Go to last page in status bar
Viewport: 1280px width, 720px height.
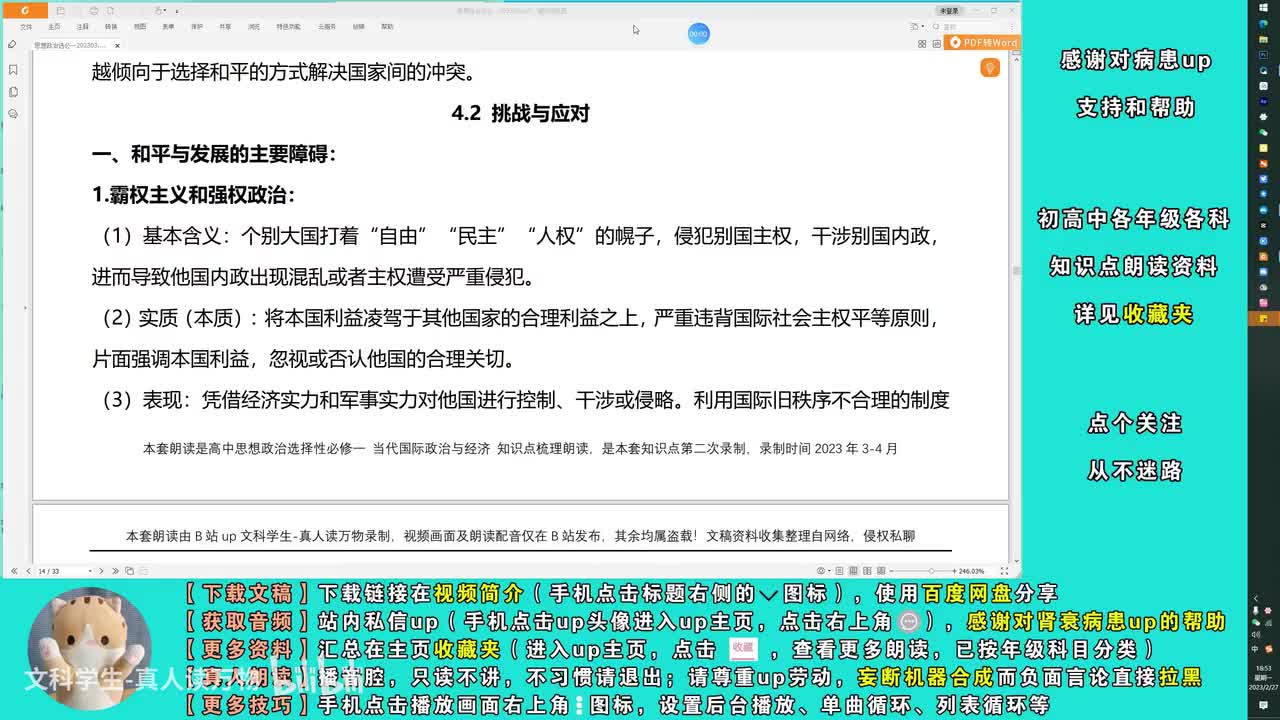coord(115,571)
